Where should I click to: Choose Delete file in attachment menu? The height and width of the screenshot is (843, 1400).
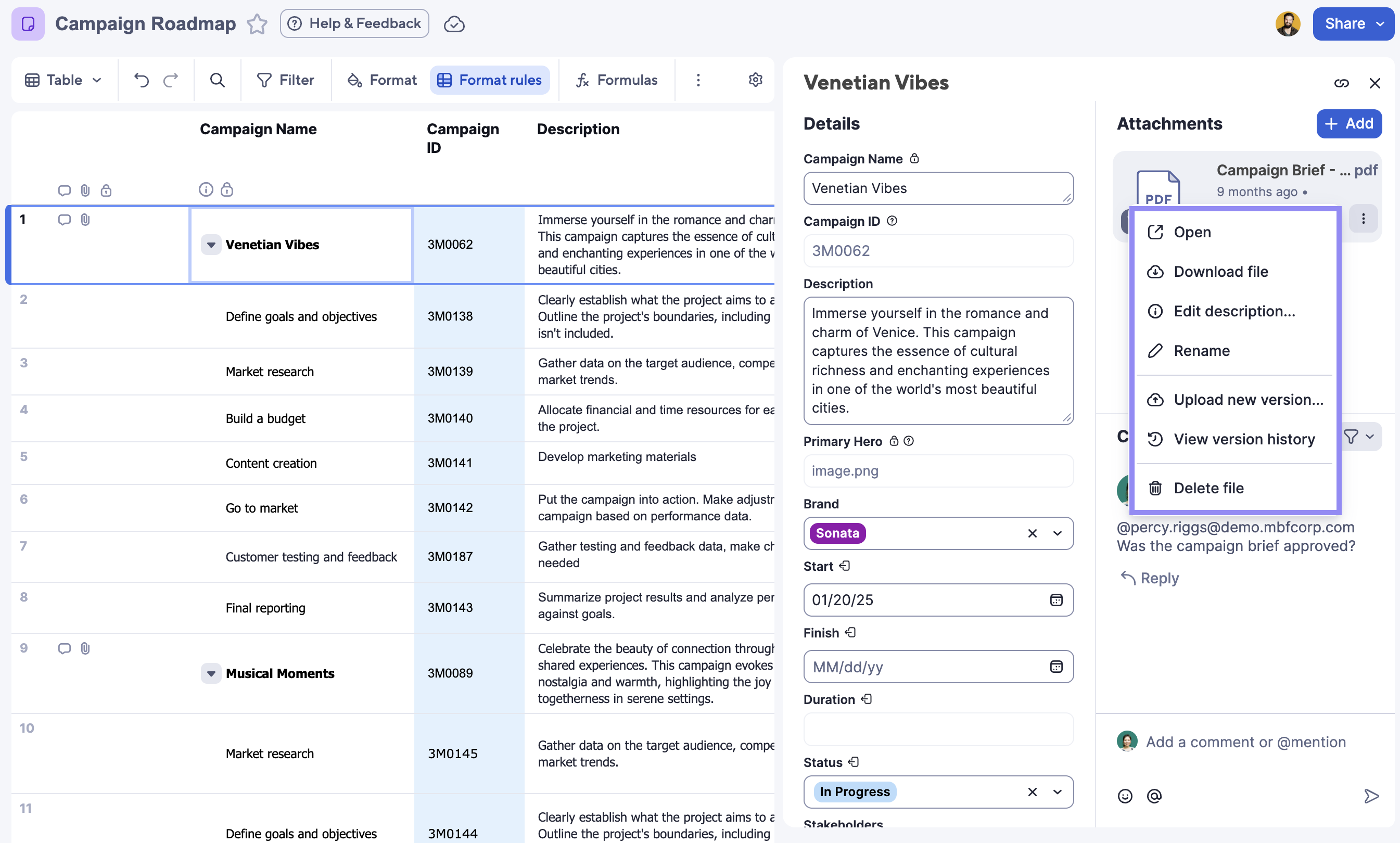1234,489
